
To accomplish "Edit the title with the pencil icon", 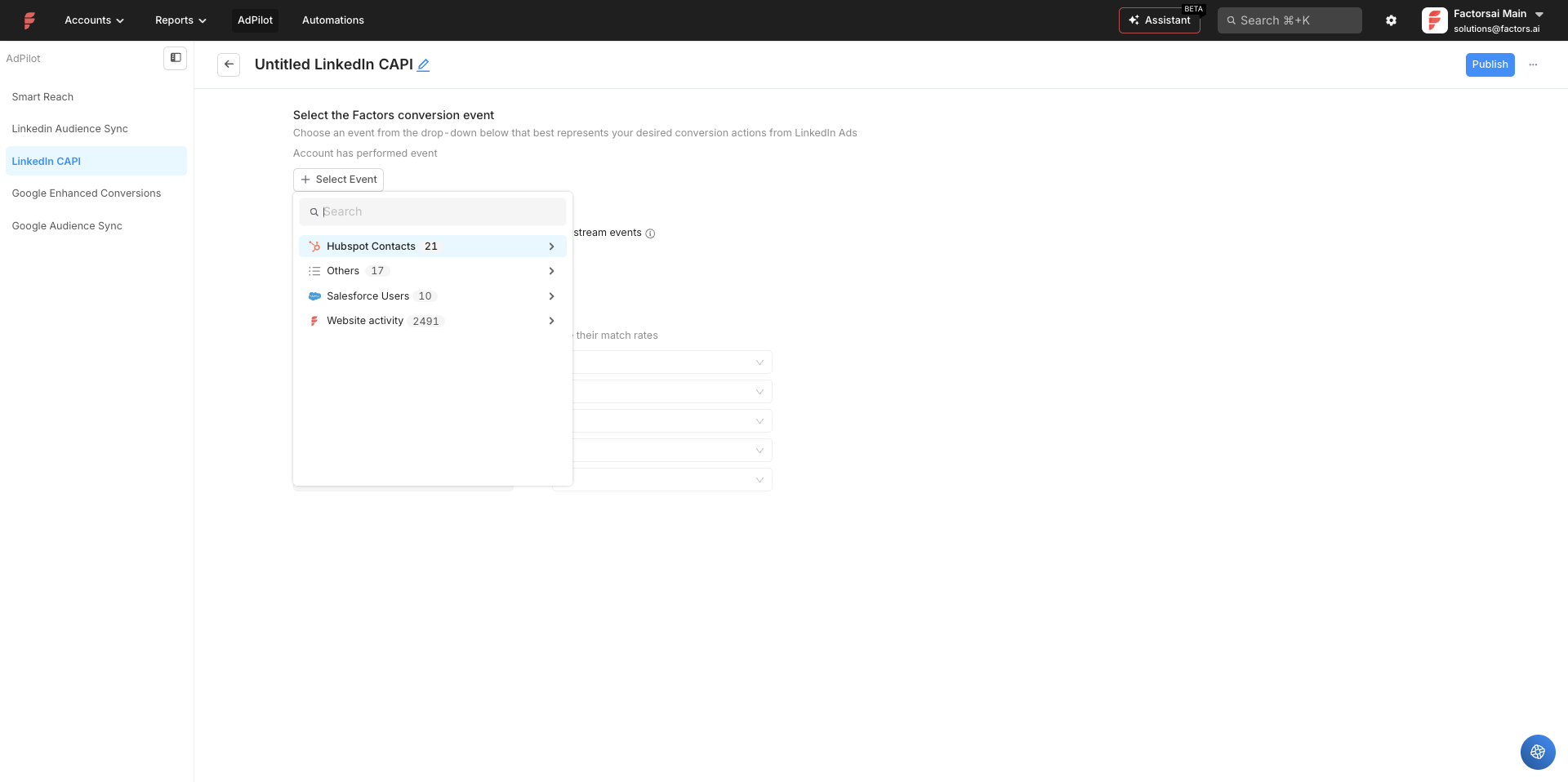I will point(423,65).
